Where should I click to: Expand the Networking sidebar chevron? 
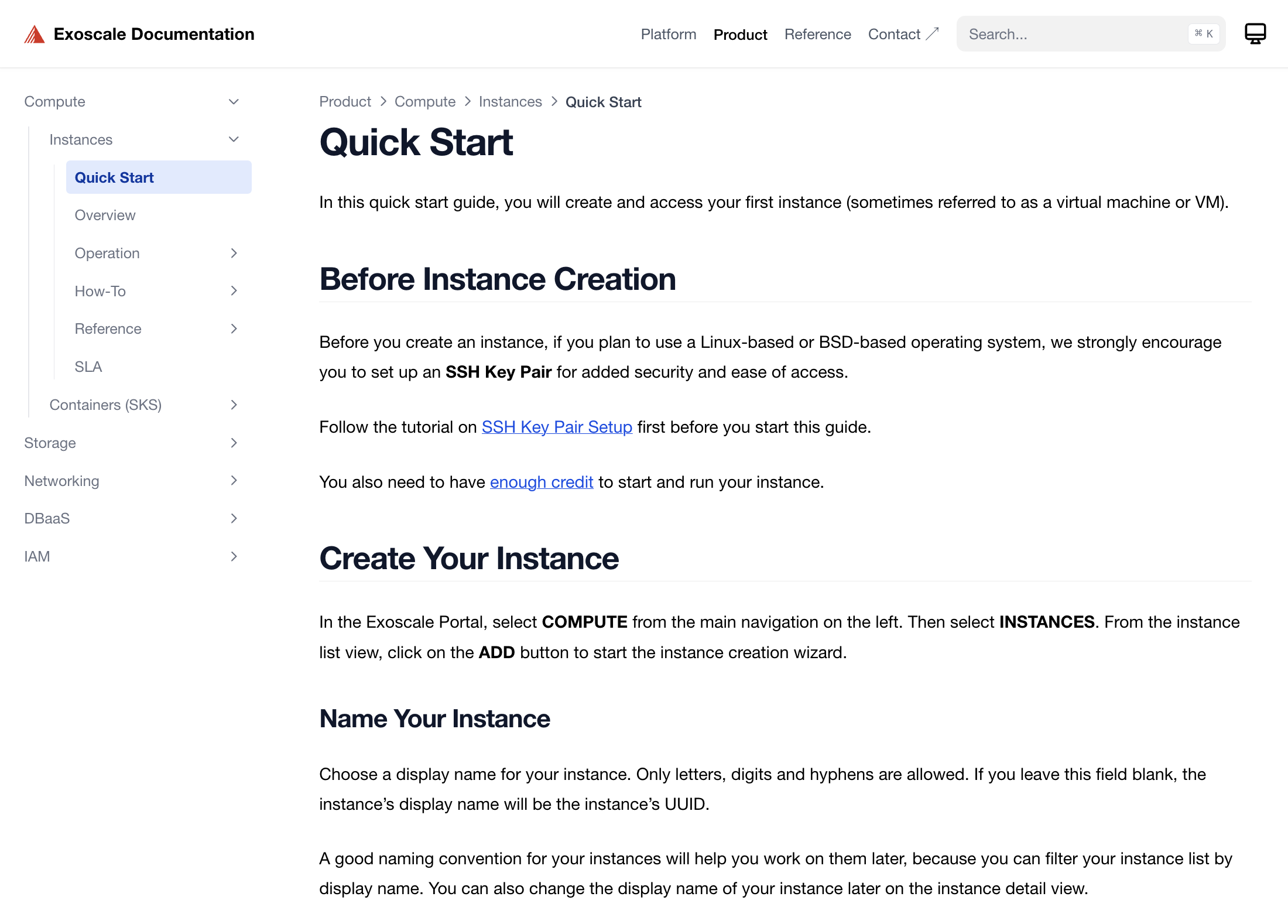click(x=234, y=481)
